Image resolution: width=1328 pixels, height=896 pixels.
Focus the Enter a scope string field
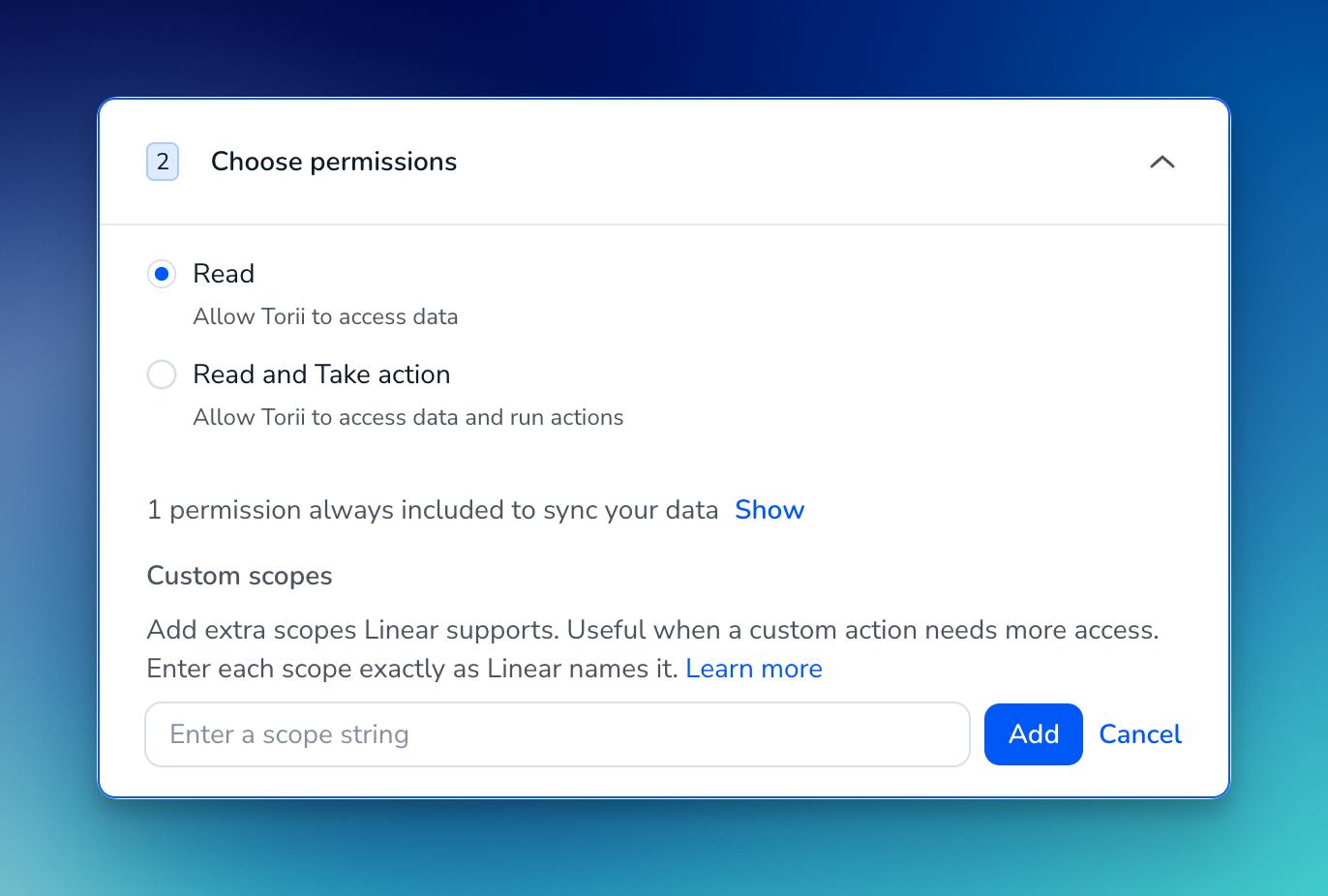[558, 734]
